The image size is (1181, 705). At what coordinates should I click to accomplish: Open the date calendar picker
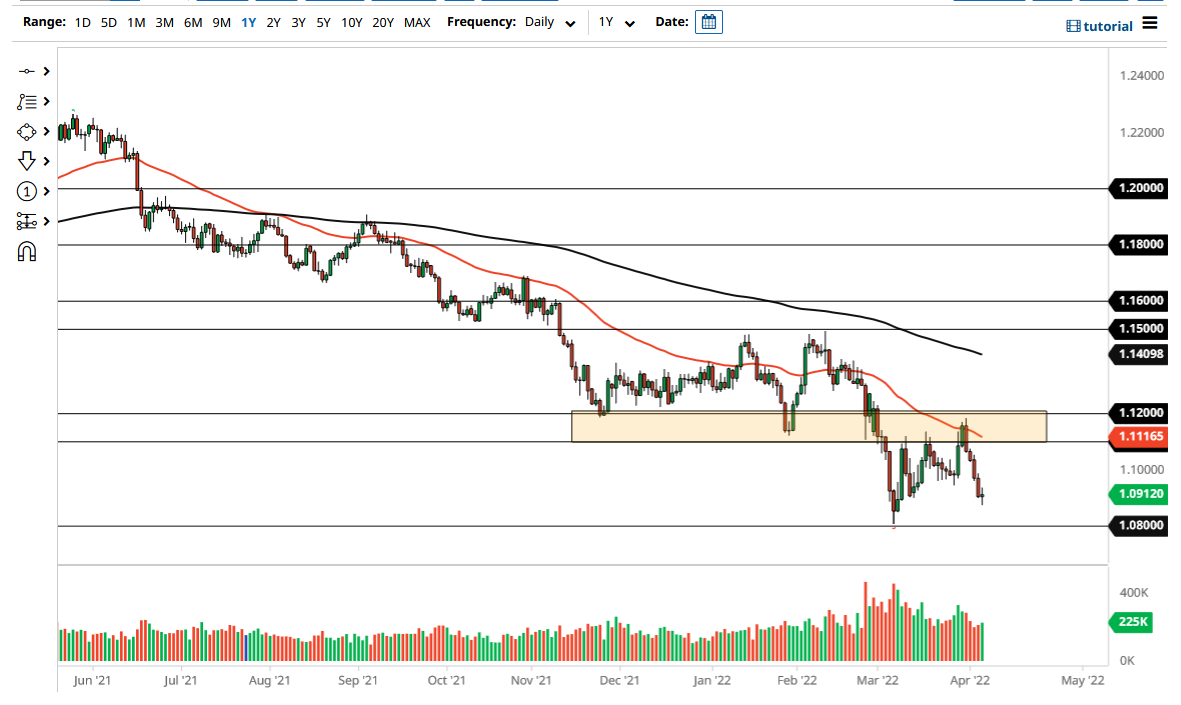click(x=708, y=21)
